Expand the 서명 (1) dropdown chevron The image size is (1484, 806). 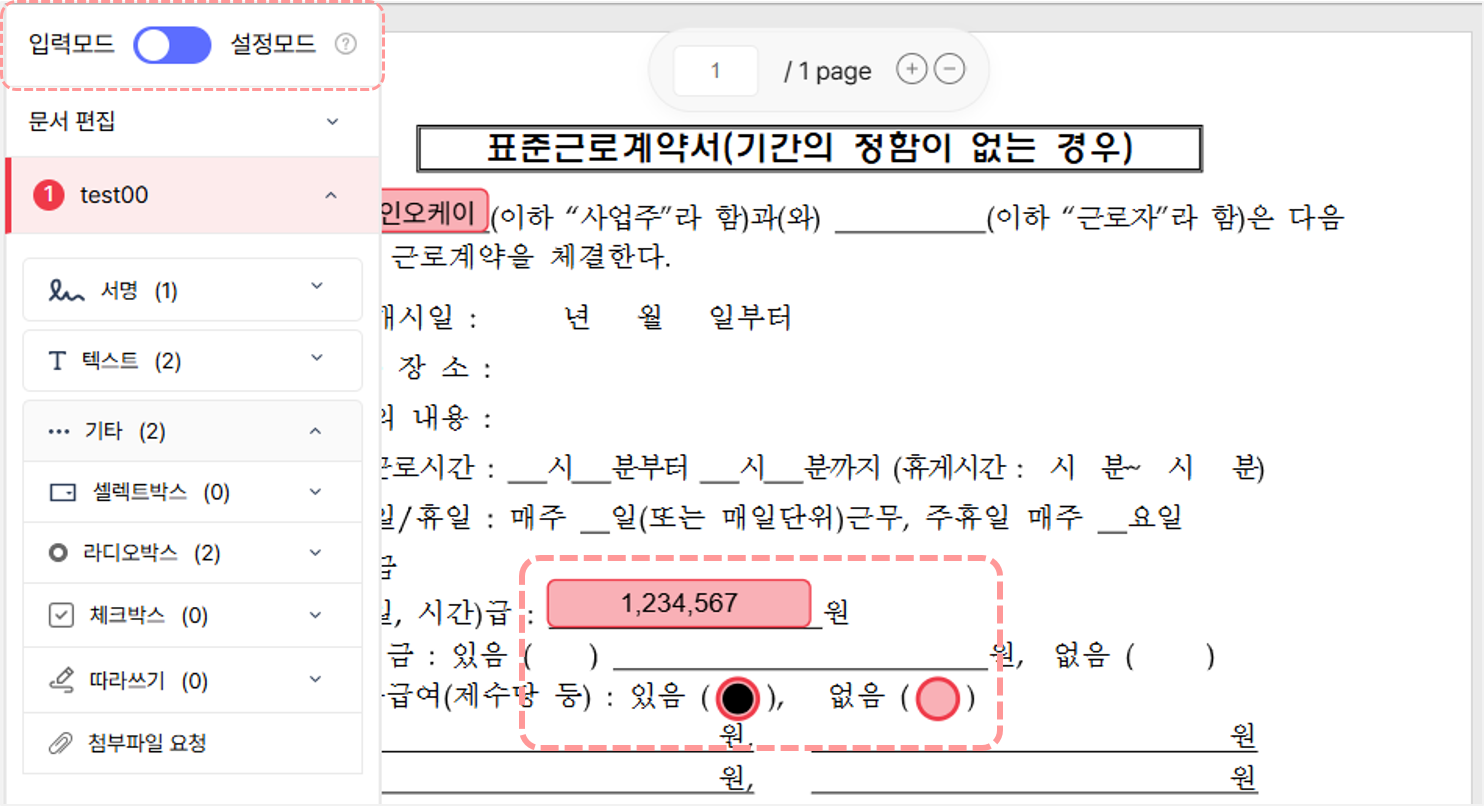[x=317, y=286]
